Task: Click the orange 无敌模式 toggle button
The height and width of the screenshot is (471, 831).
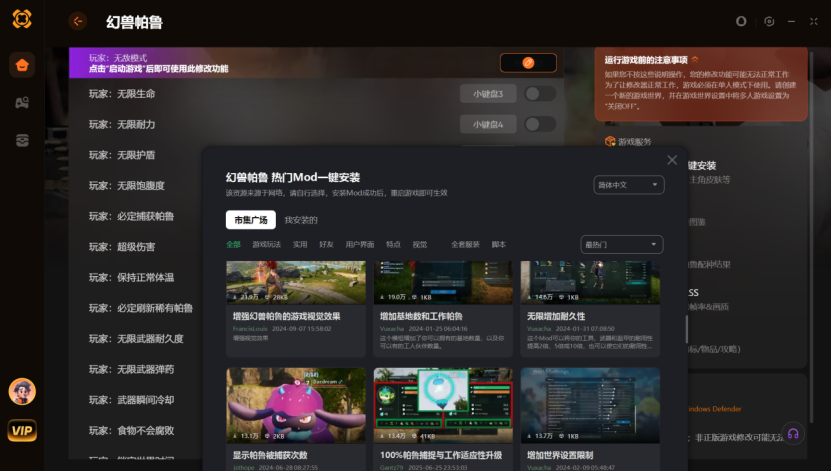Action: click(528, 63)
